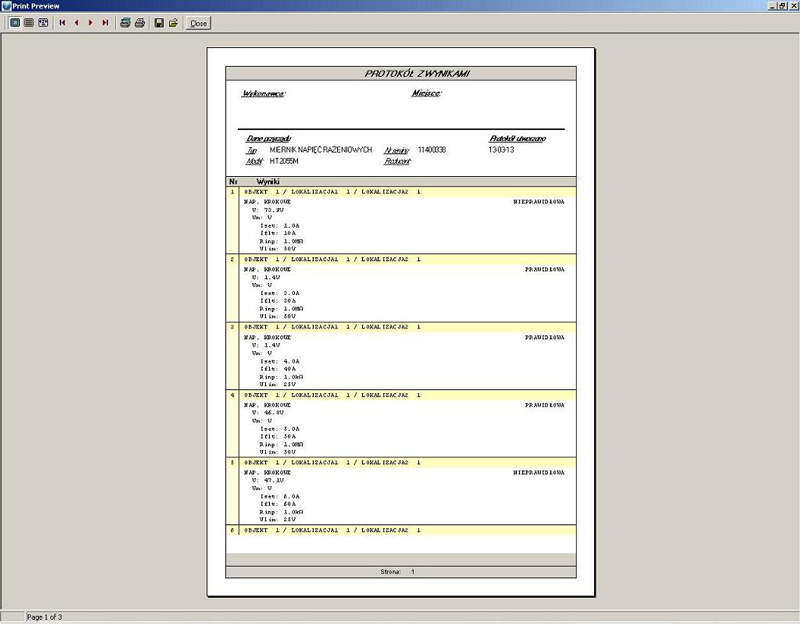Save the report using the floppy disk icon
This screenshot has width=800, height=624.
point(159,22)
